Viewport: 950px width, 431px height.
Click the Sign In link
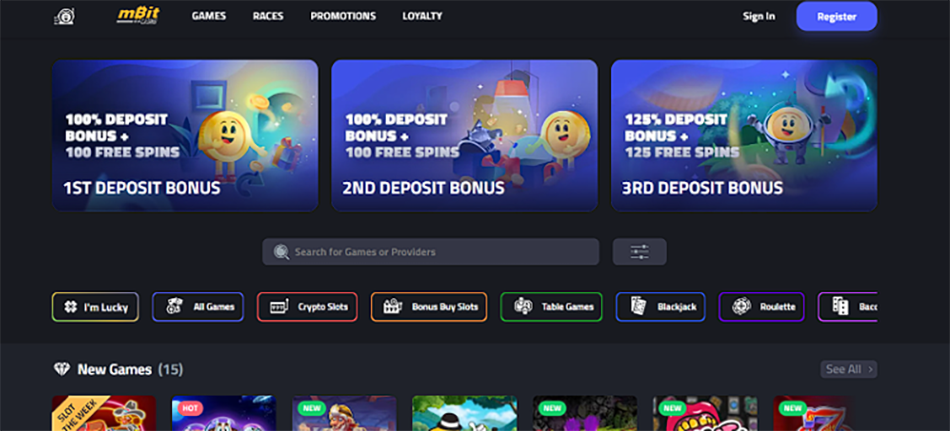759,16
